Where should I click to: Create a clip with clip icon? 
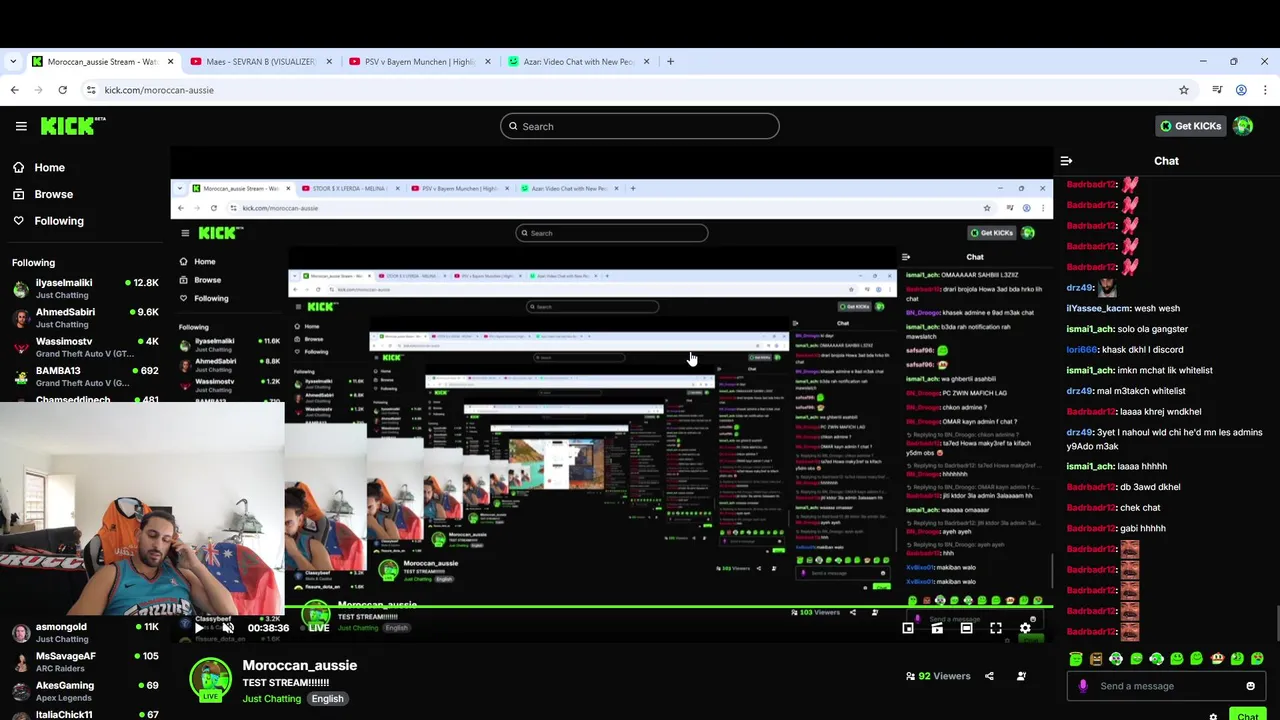click(x=937, y=628)
